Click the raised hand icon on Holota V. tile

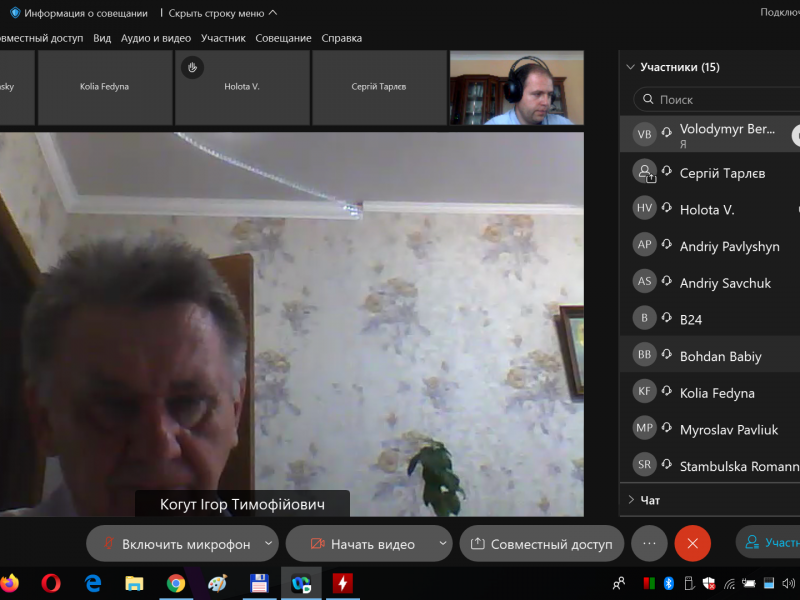pyautogui.click(x=193, y=67)
